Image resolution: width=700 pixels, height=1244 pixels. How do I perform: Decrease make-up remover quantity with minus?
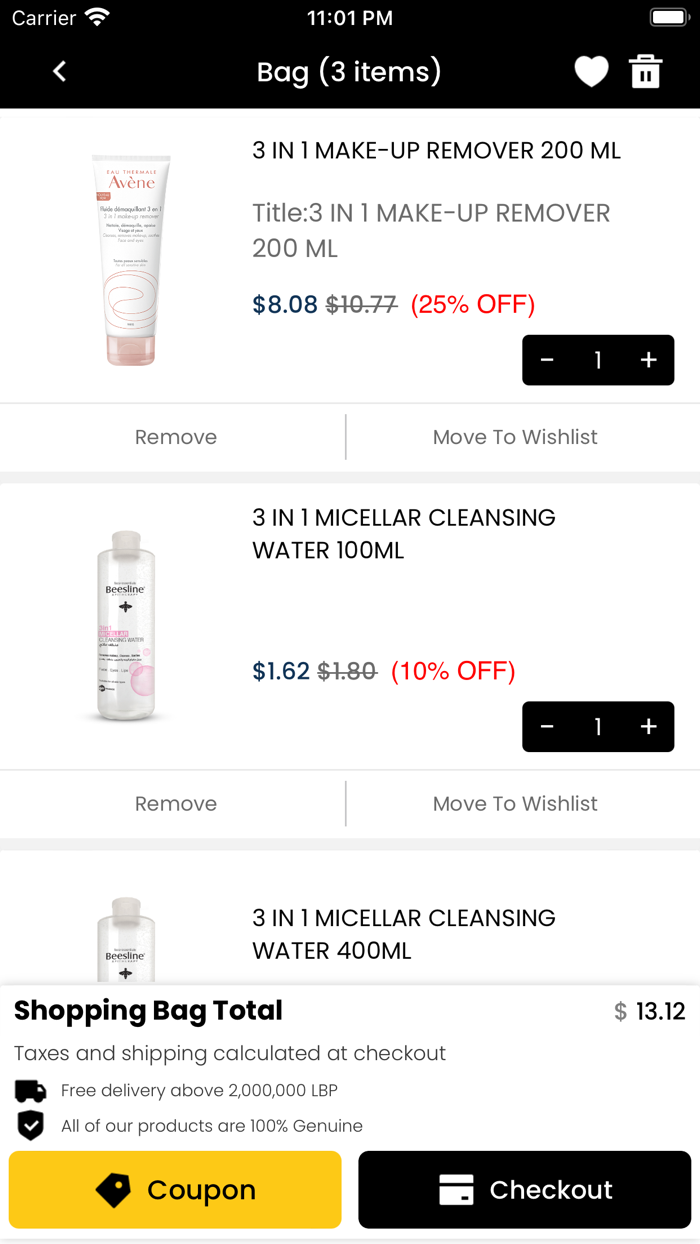point(547,360)
